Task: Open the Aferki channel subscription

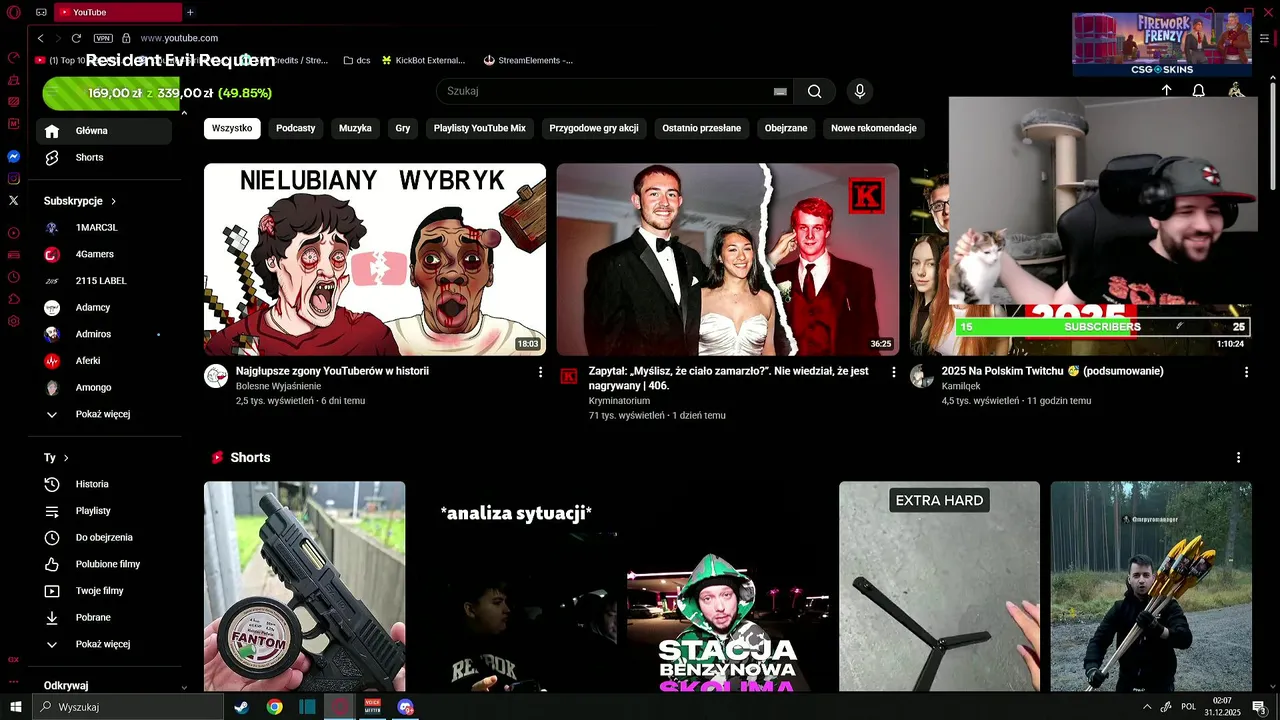Action: click(x=104, y=361)
